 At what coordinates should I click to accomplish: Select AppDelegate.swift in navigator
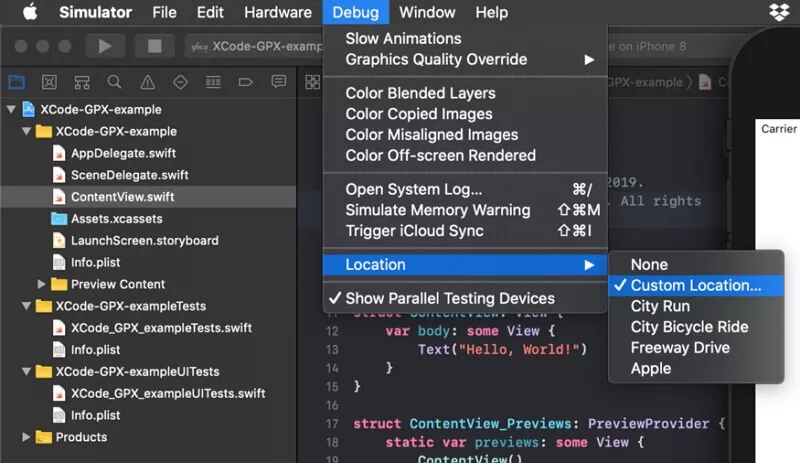click(x=123, y=153)
